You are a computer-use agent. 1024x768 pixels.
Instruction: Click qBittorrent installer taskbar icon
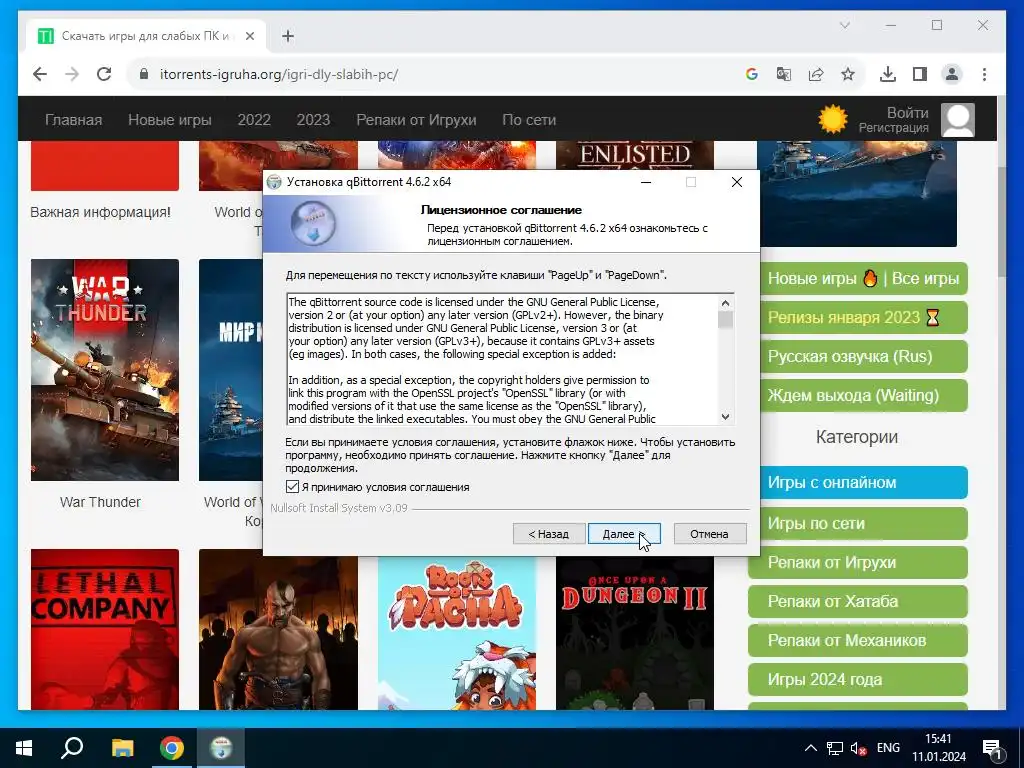(x=221, y=748)
